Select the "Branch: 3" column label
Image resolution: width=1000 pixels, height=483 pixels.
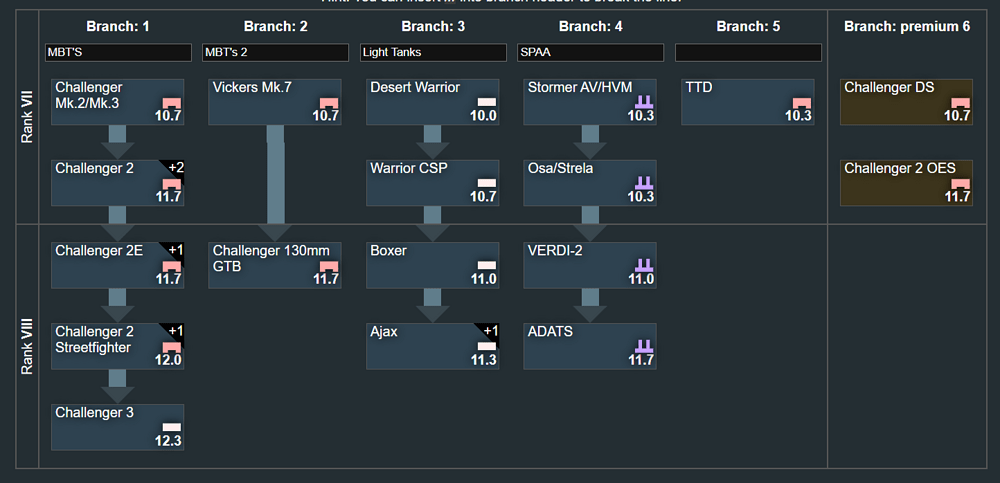[x=433, y=27]
